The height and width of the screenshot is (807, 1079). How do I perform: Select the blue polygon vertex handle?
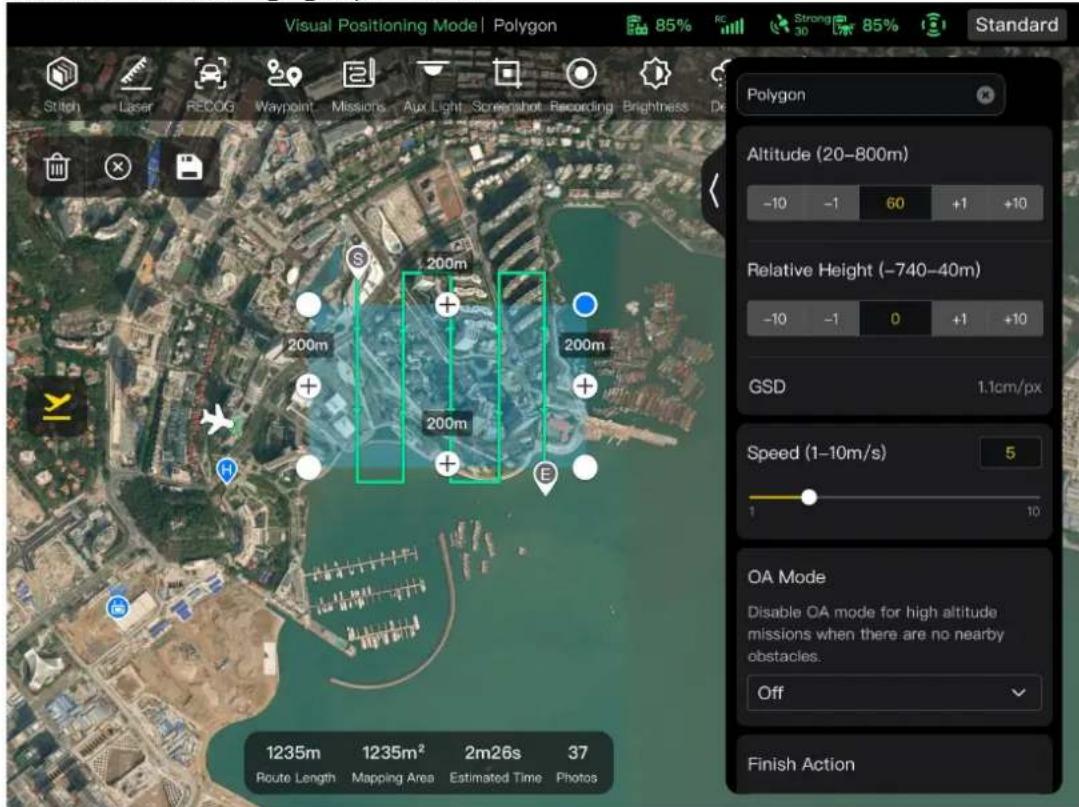click(x=585, y=304)
